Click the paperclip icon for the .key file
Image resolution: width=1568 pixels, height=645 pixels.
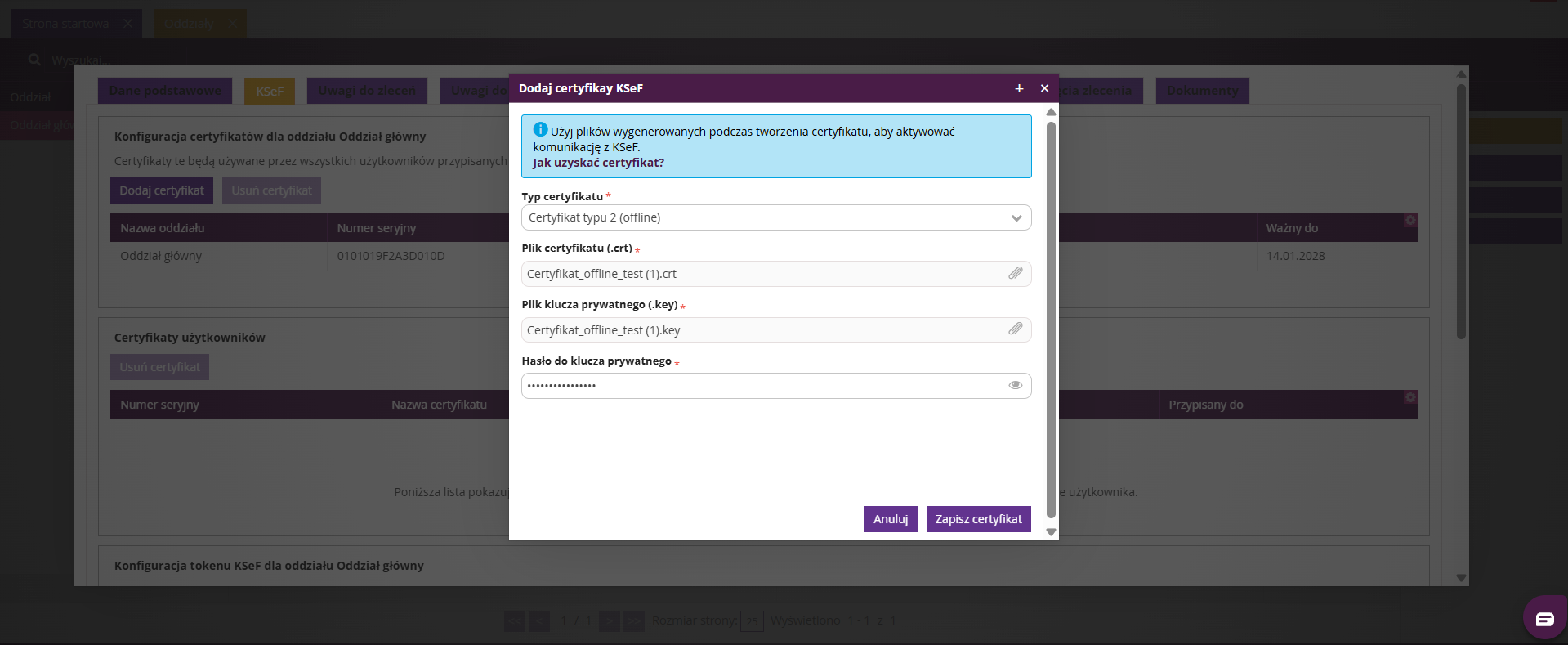[x=1015, y=329]
